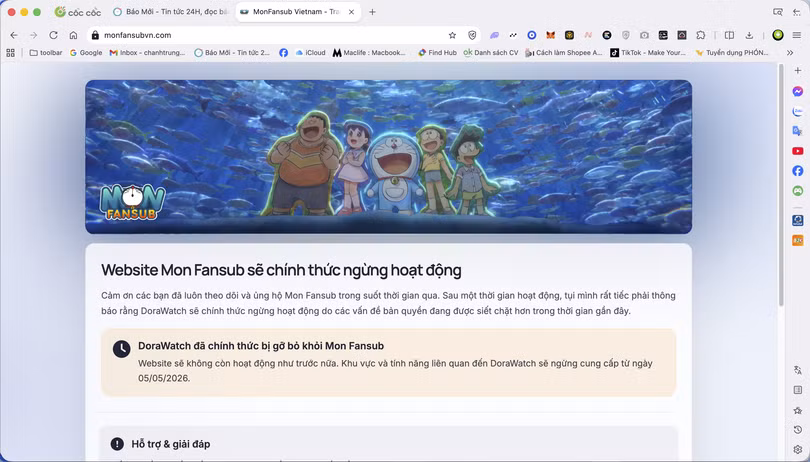
Task: Click the DoraWatch removal notice title
Action: coord(261,346)
